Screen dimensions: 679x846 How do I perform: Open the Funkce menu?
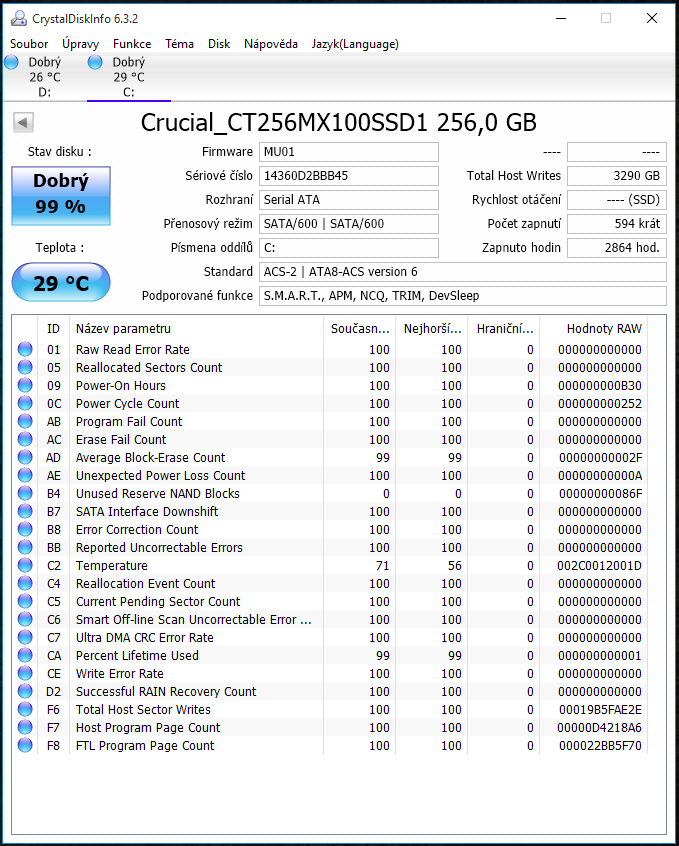[132, 44]
